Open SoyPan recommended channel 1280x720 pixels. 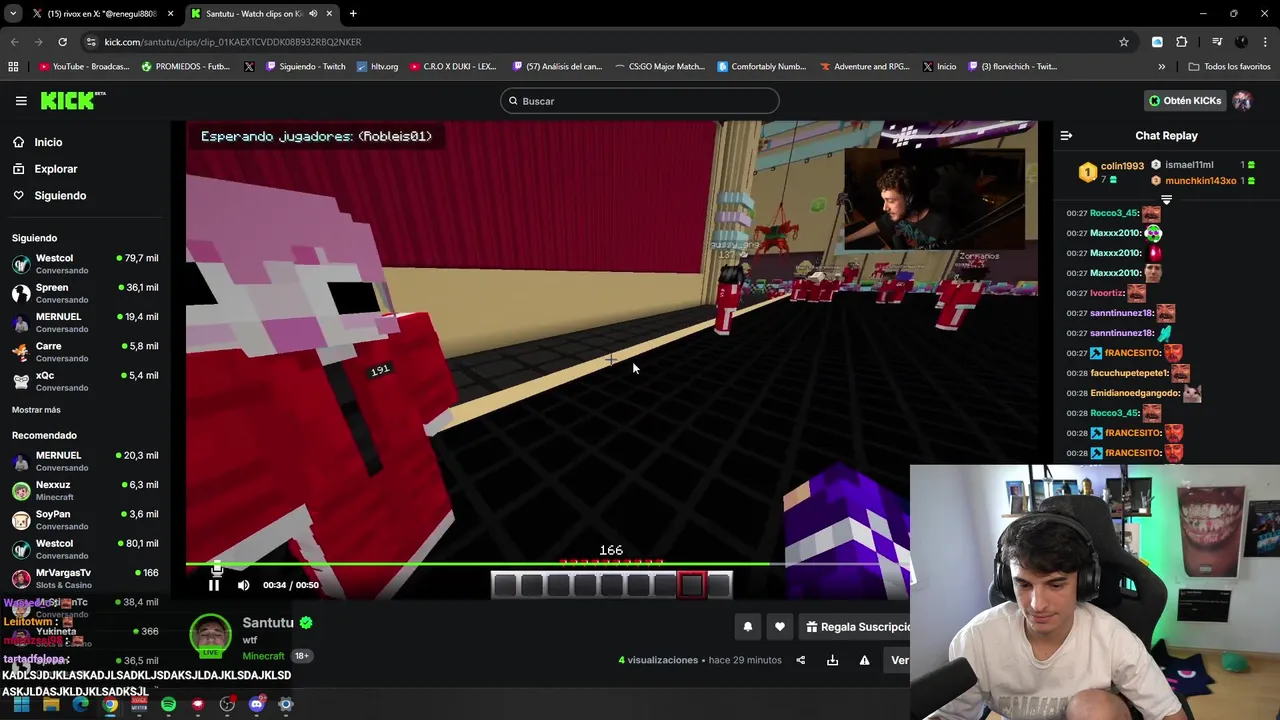pos(85,520)
